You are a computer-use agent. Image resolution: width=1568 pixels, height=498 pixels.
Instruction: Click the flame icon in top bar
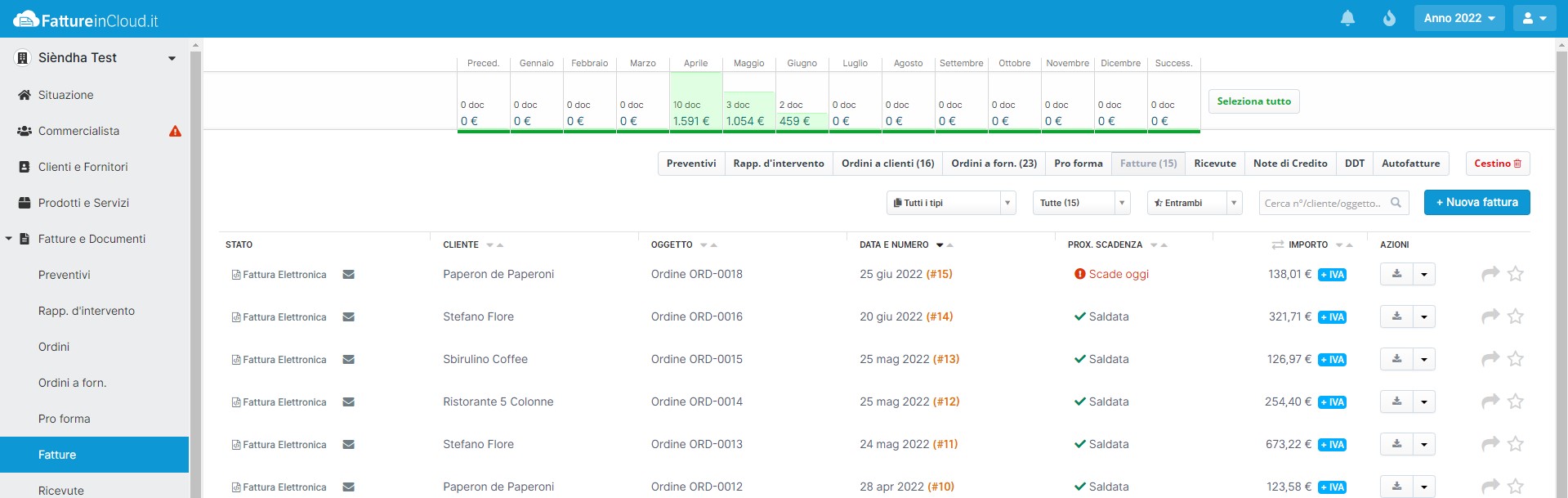[1389, 18]
